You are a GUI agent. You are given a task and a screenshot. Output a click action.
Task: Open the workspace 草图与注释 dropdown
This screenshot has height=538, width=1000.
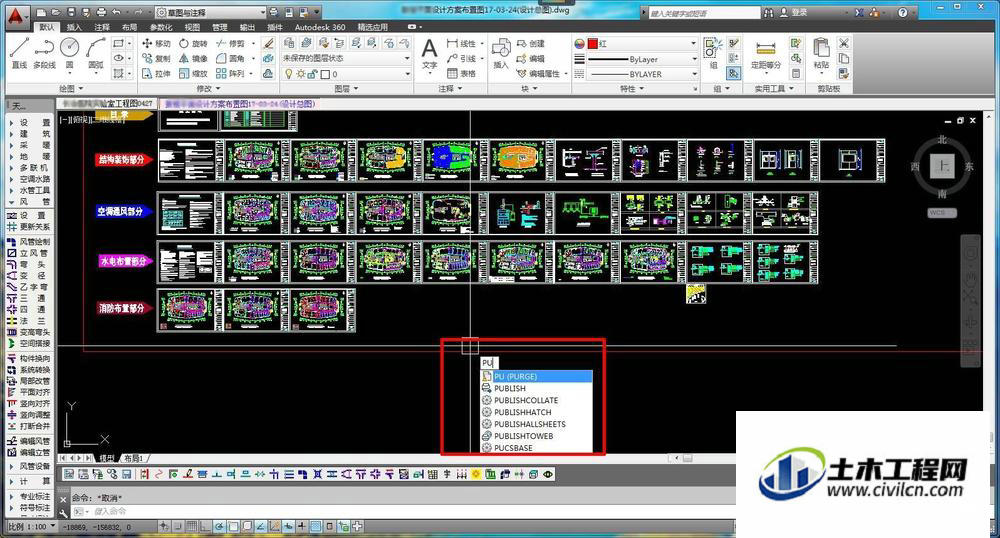(x=210, y=12)
